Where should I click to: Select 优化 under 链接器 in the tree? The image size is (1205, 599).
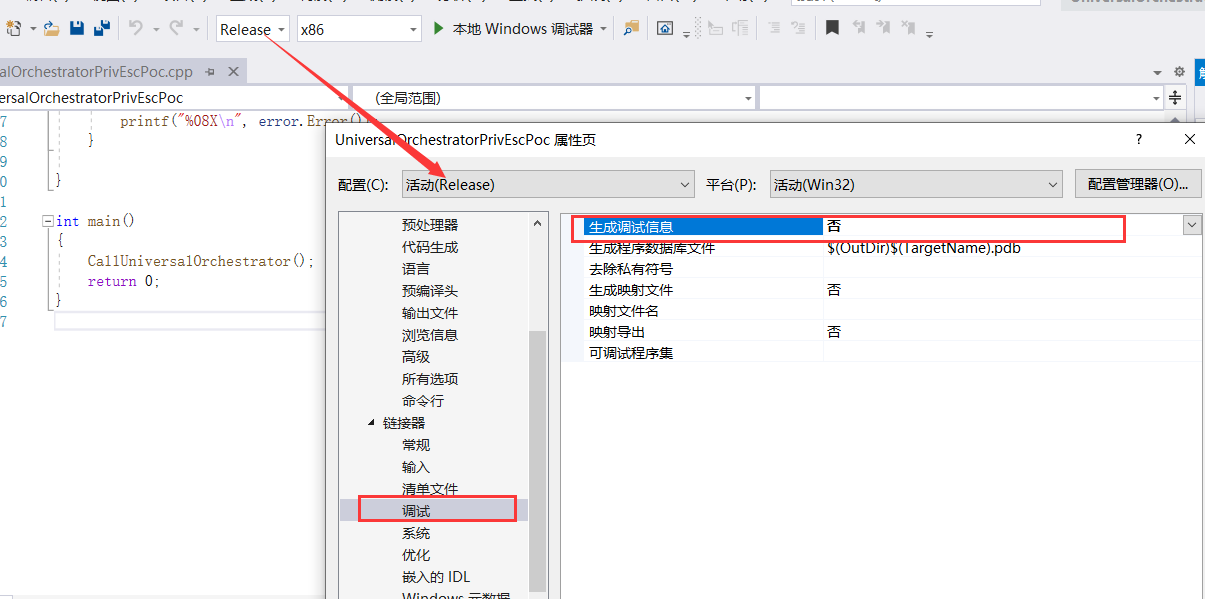416,555
